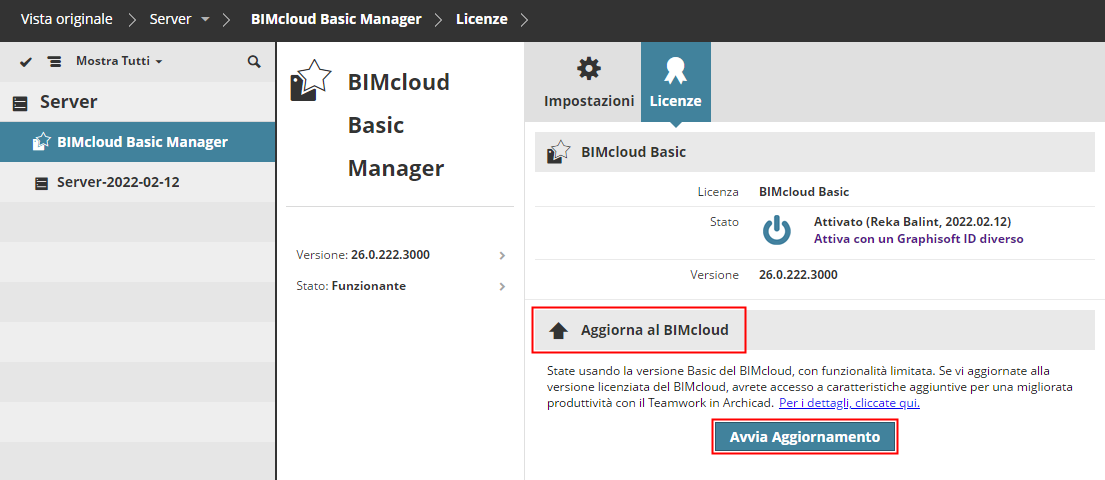Click link Attiva con un Graphisoft ID diverso
Screen dimensions: 1105x480
tap(918, 239)
